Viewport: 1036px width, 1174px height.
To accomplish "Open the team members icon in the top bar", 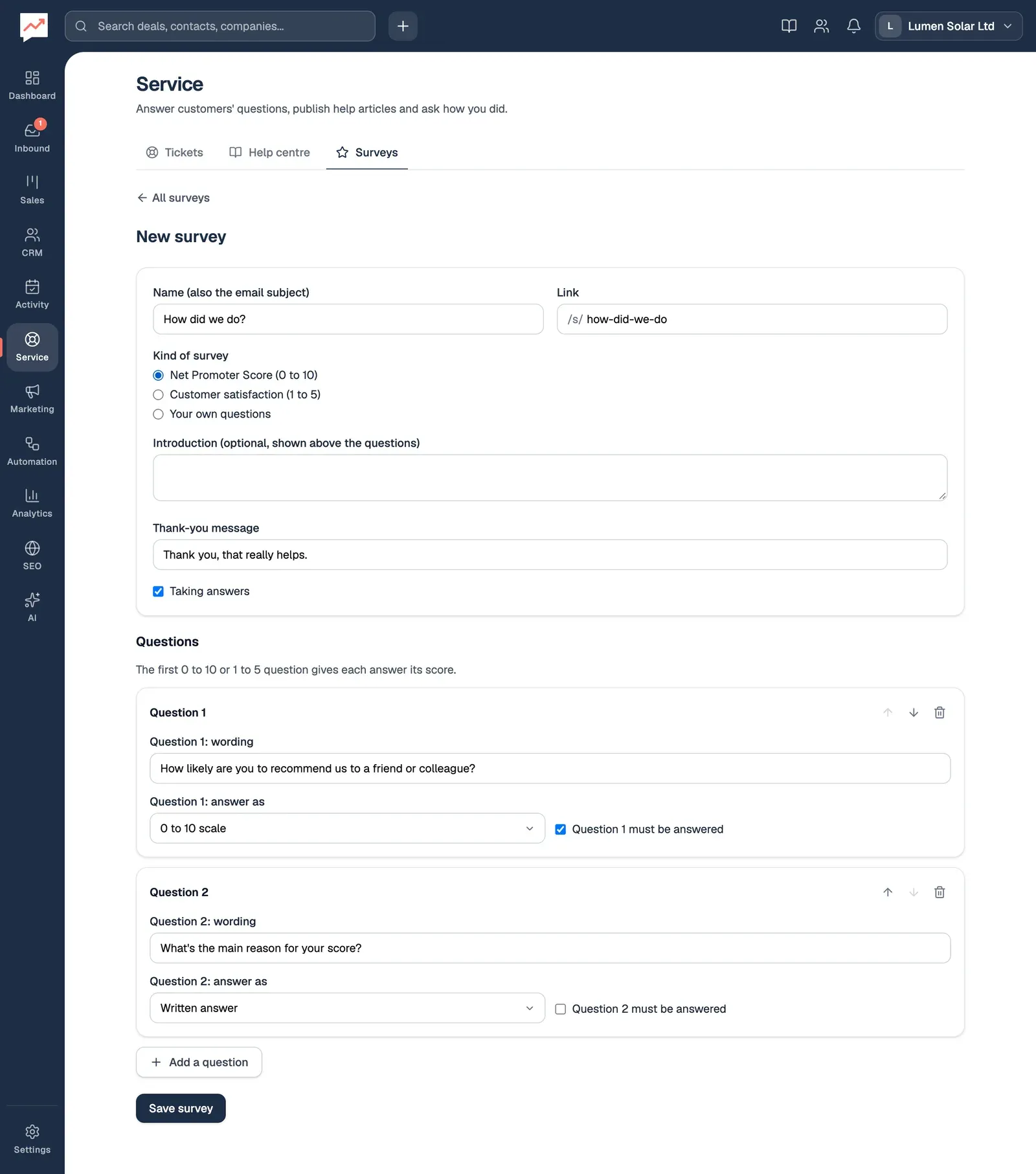I will coord(821,26).
